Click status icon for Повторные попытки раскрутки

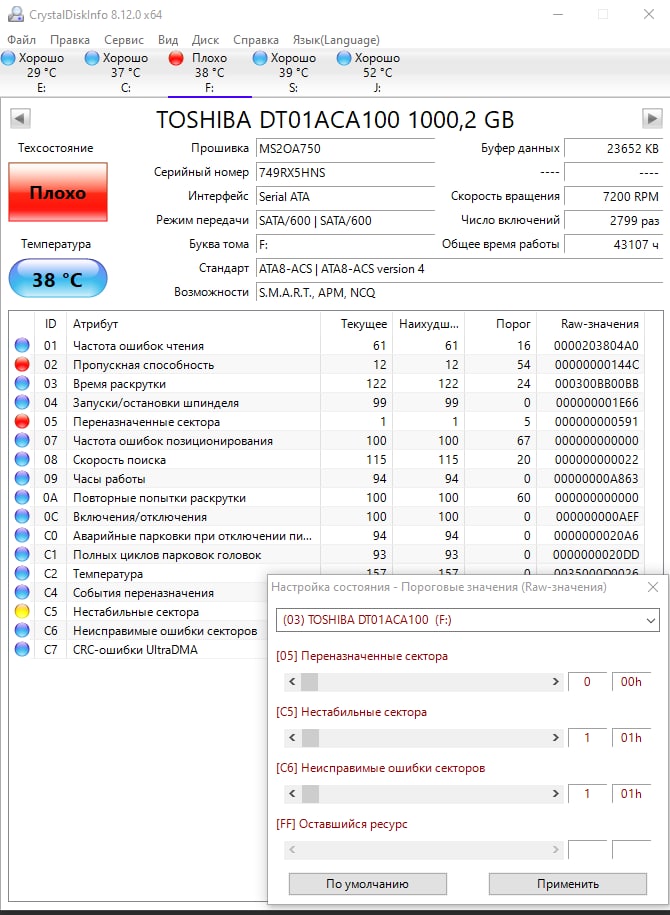click(22, 498)
